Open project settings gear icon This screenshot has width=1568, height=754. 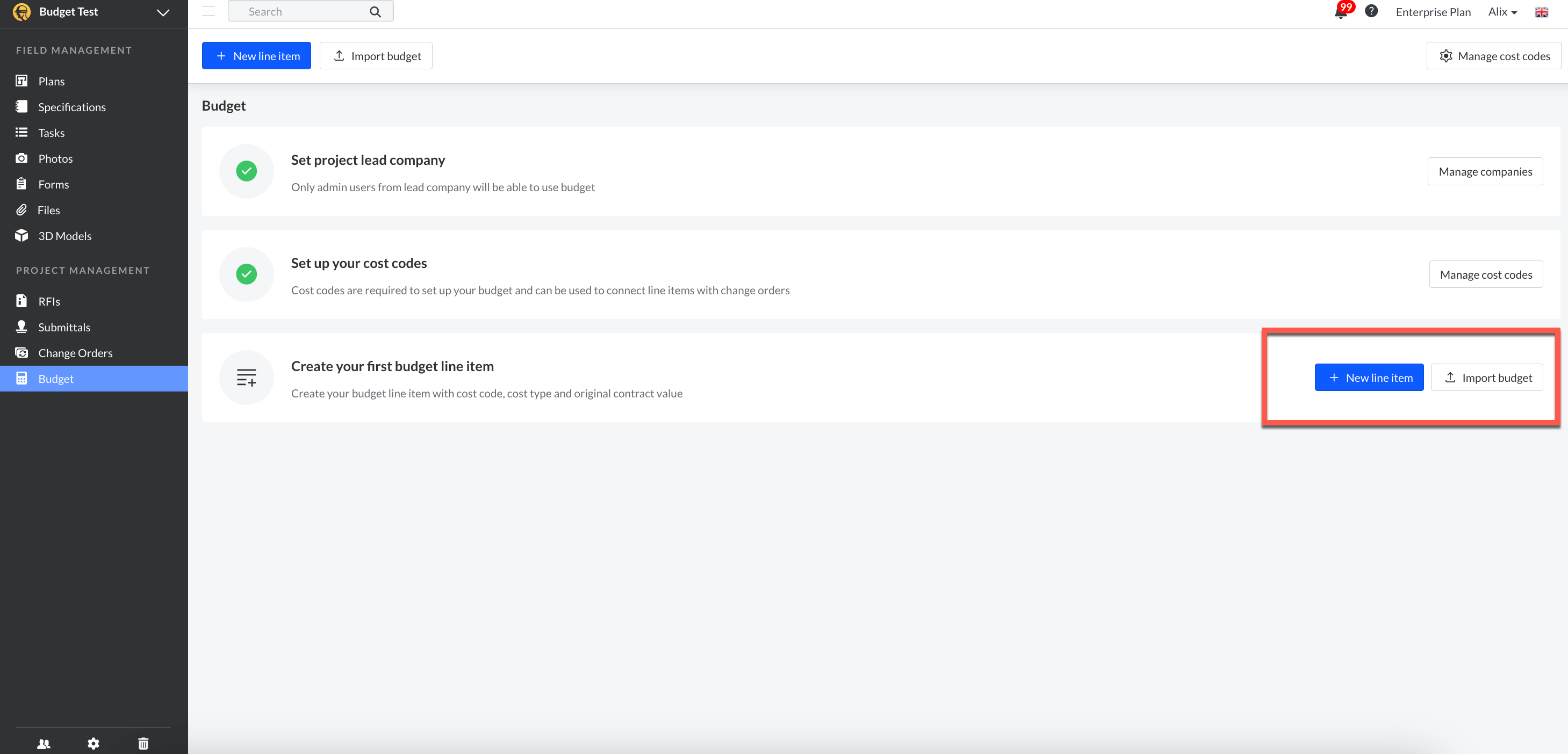[93, 743]
